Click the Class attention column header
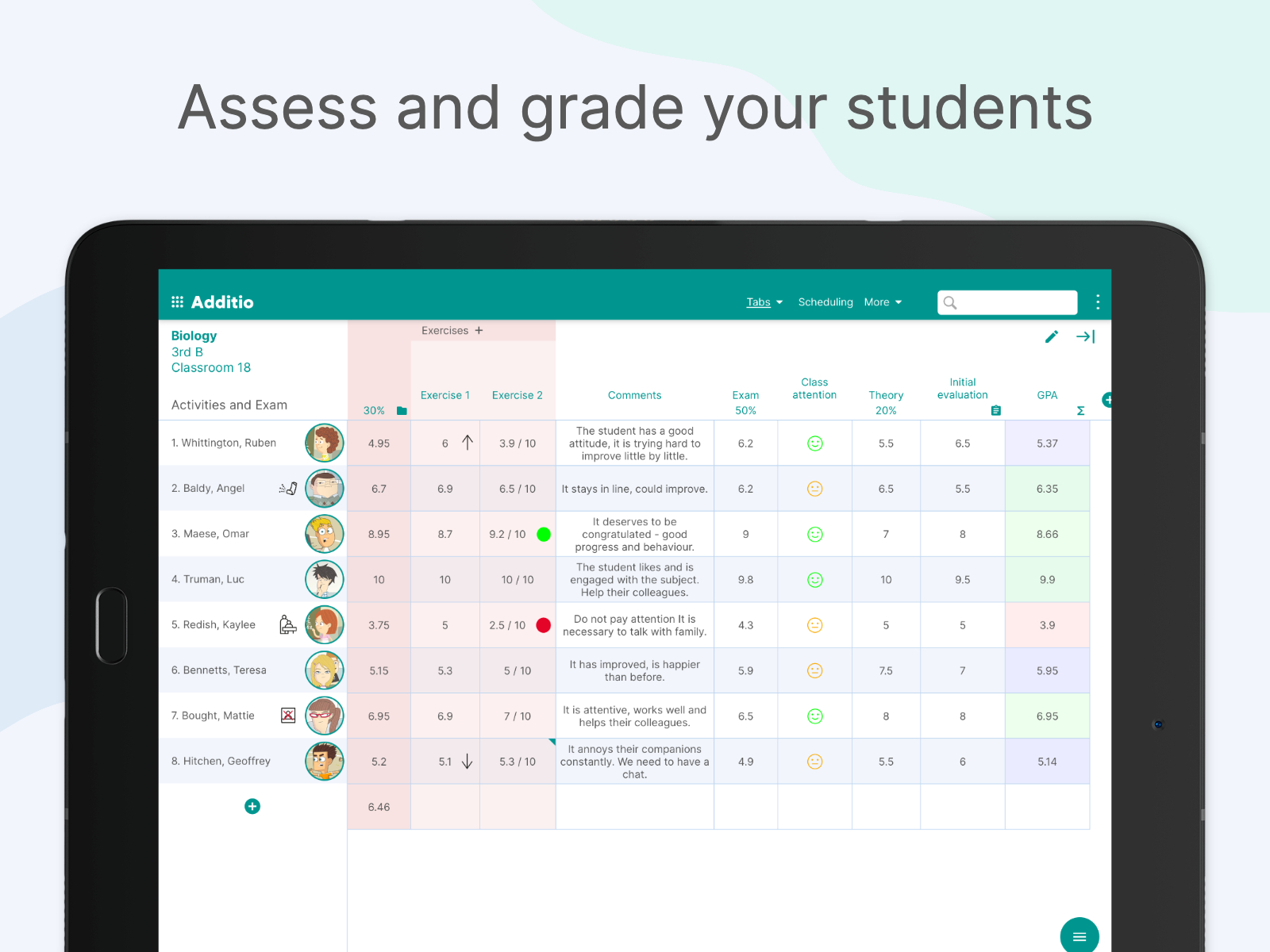 click(x=814, y=389)
